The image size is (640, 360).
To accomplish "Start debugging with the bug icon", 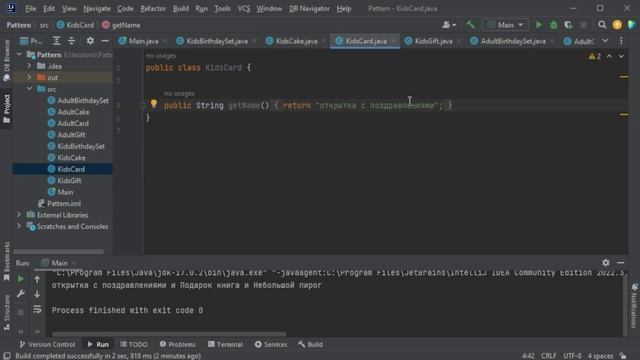I will click(x=553, y=25).
